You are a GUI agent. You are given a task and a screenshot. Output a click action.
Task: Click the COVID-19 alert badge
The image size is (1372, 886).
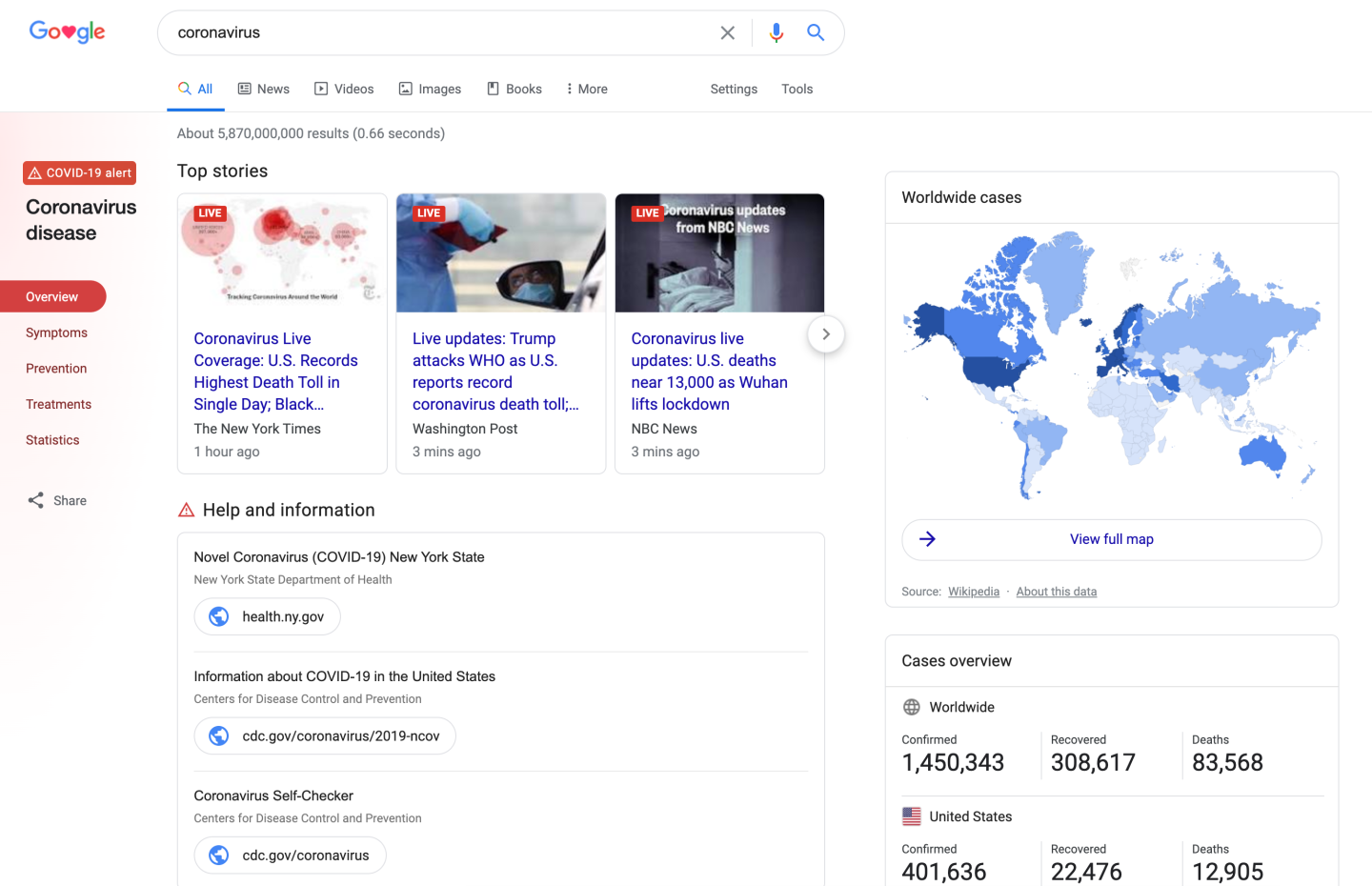click(x=79, y=172)
